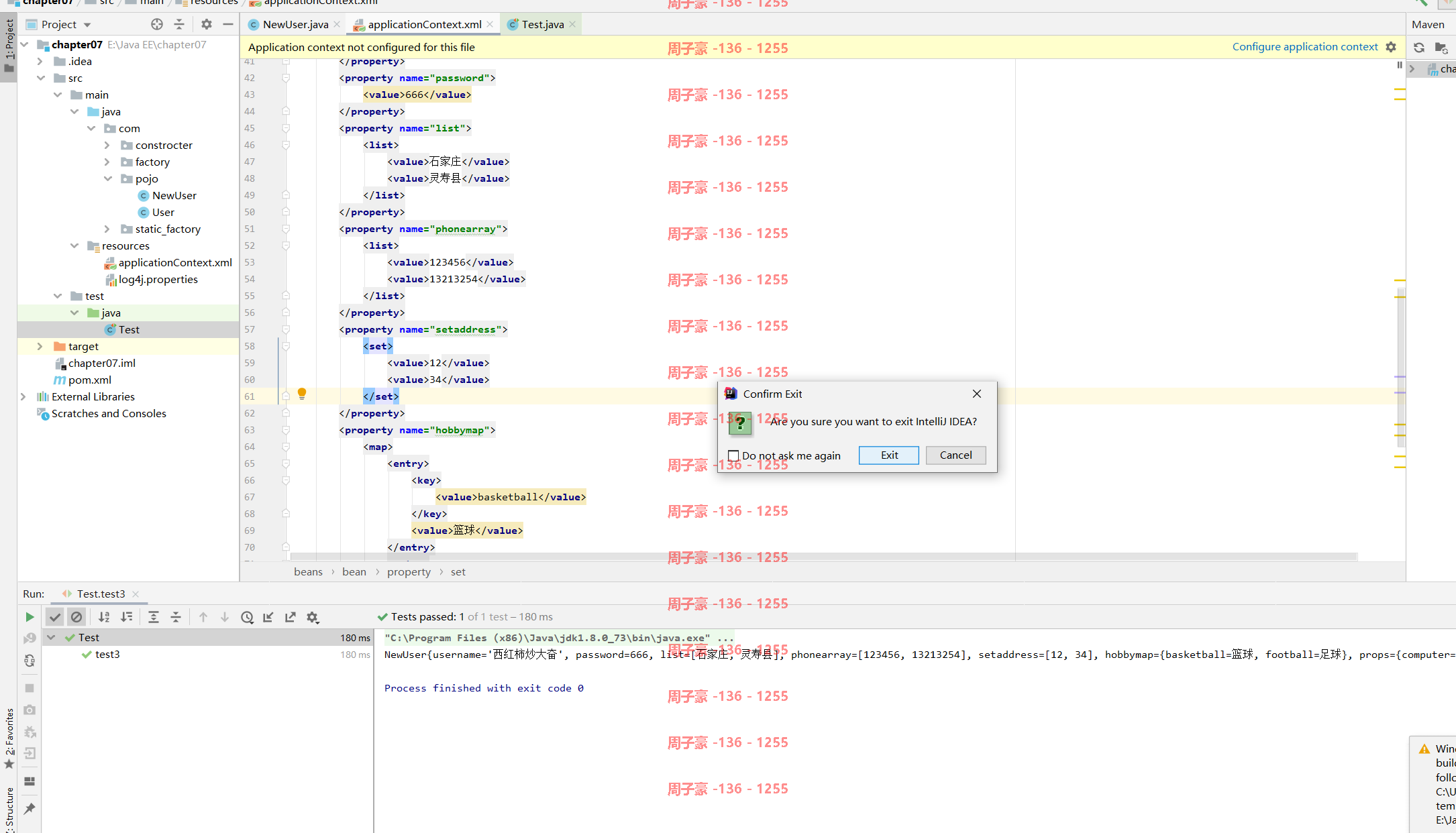Select Test.test3 run tab

(101, 594)
